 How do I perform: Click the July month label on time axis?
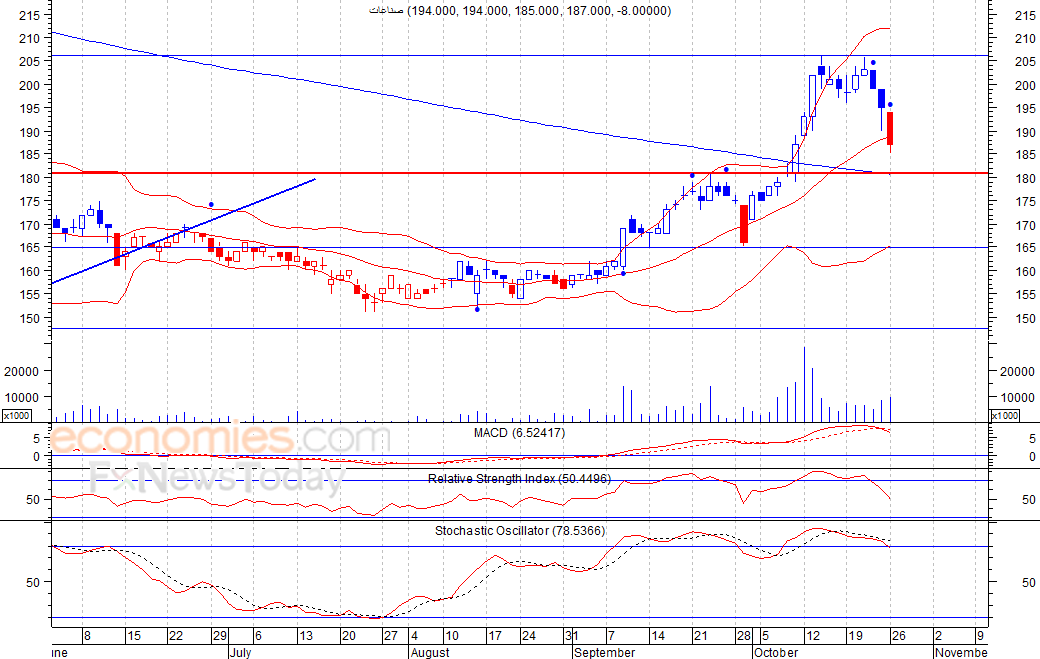pos(239,652)
